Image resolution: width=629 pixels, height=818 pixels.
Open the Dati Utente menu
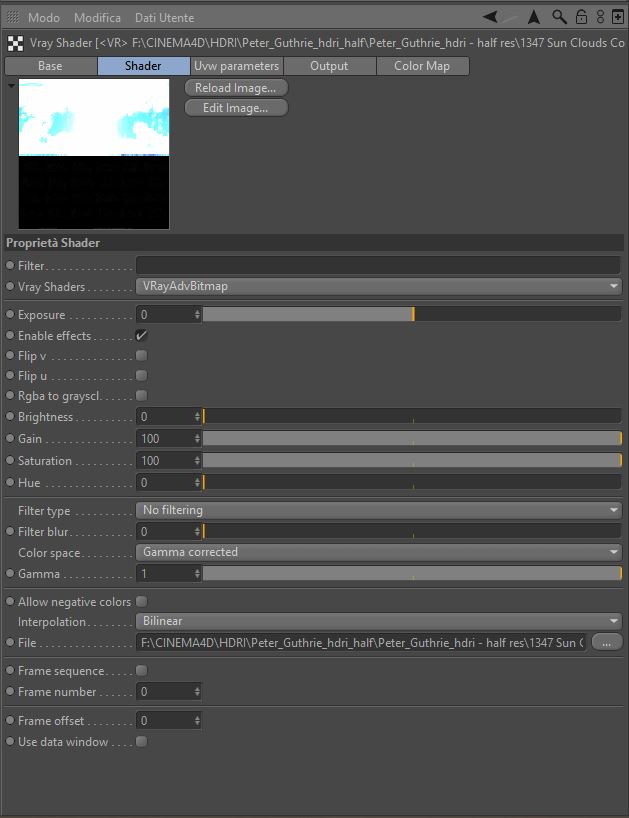pyautogui.click(x=164, y=18)
